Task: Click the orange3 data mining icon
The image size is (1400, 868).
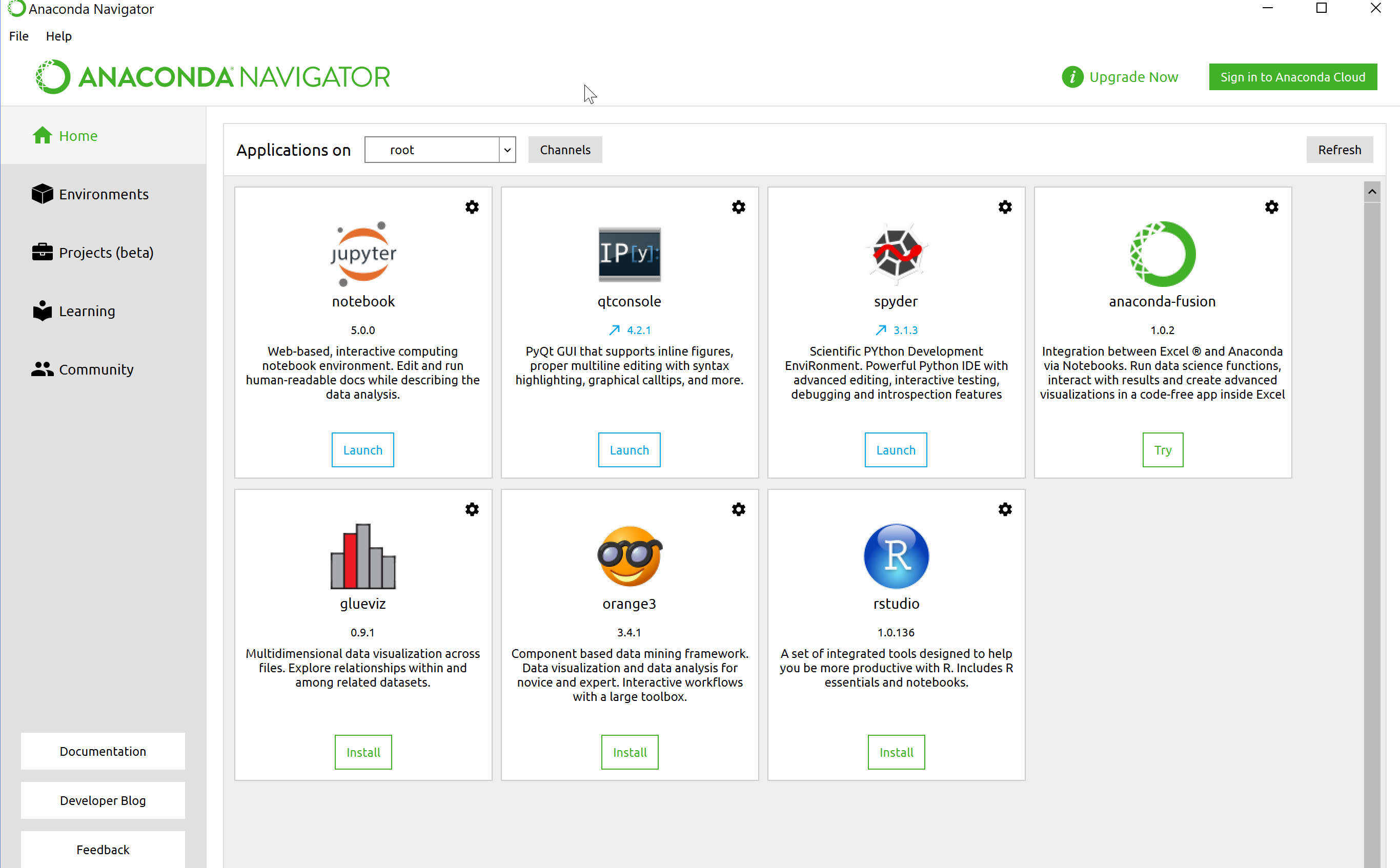Action: (x=628, y=556)
